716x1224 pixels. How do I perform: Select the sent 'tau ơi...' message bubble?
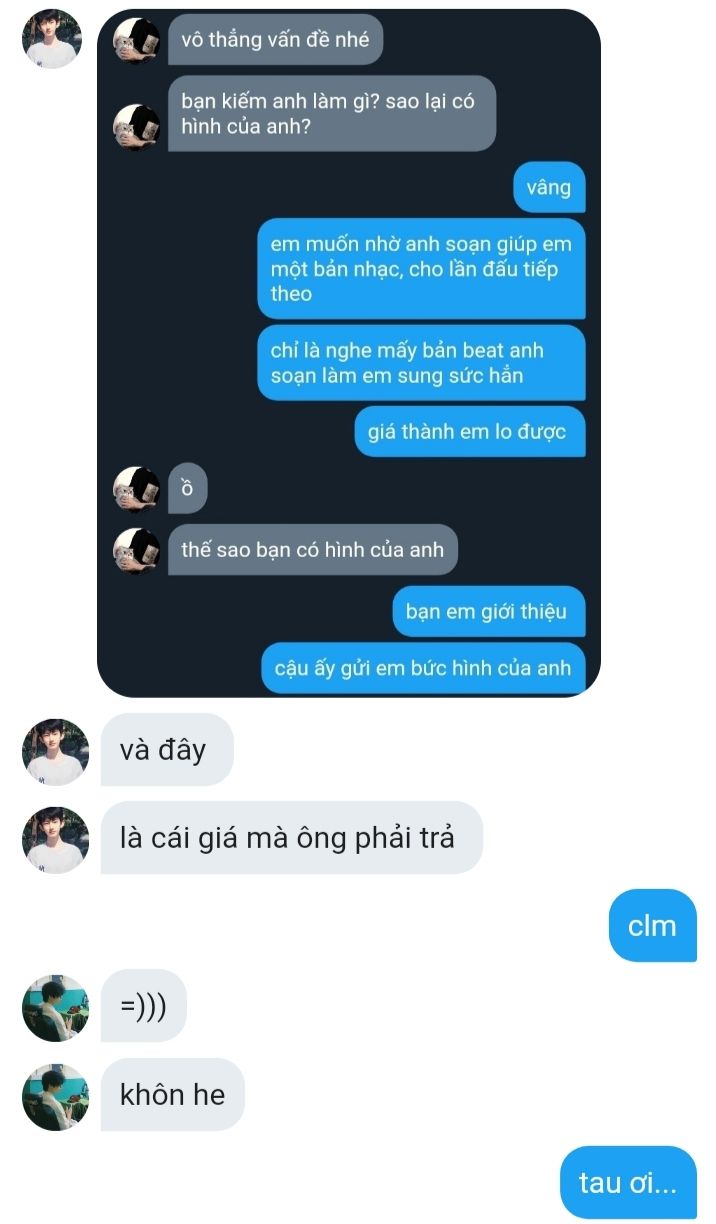pos(628,1183)
